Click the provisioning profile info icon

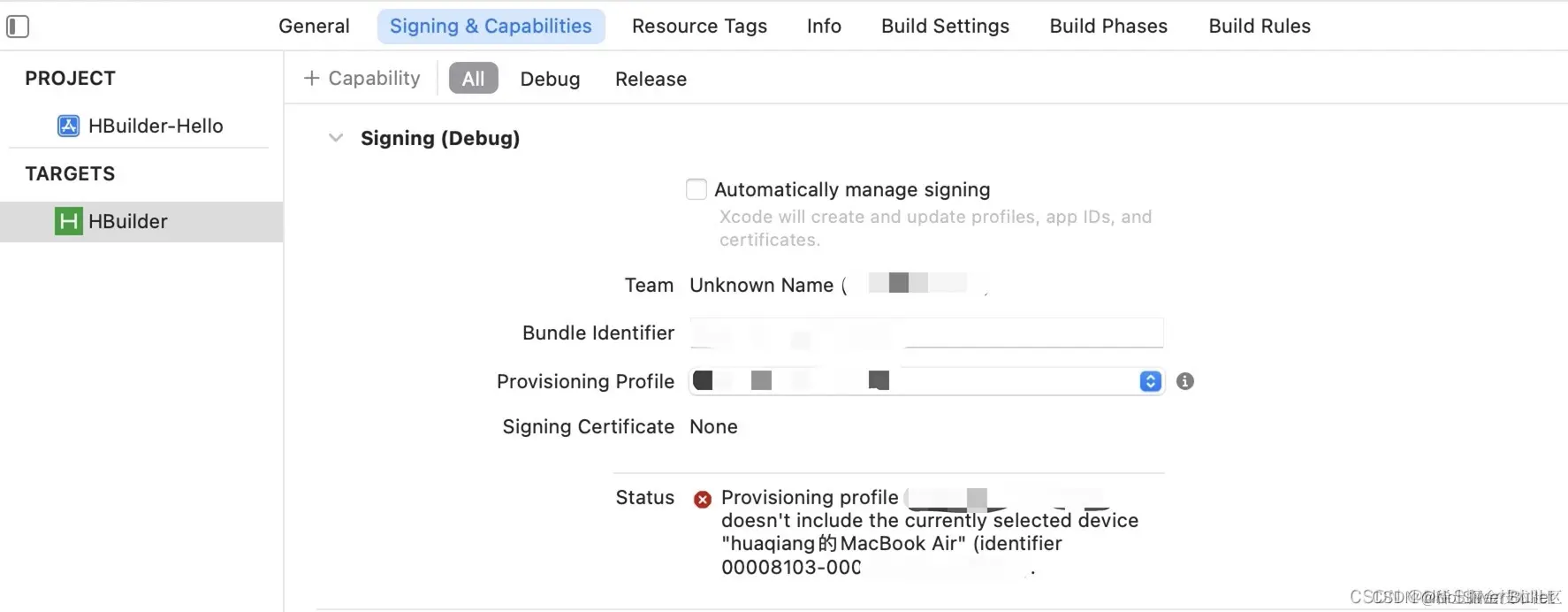[x=1185, y=381]
